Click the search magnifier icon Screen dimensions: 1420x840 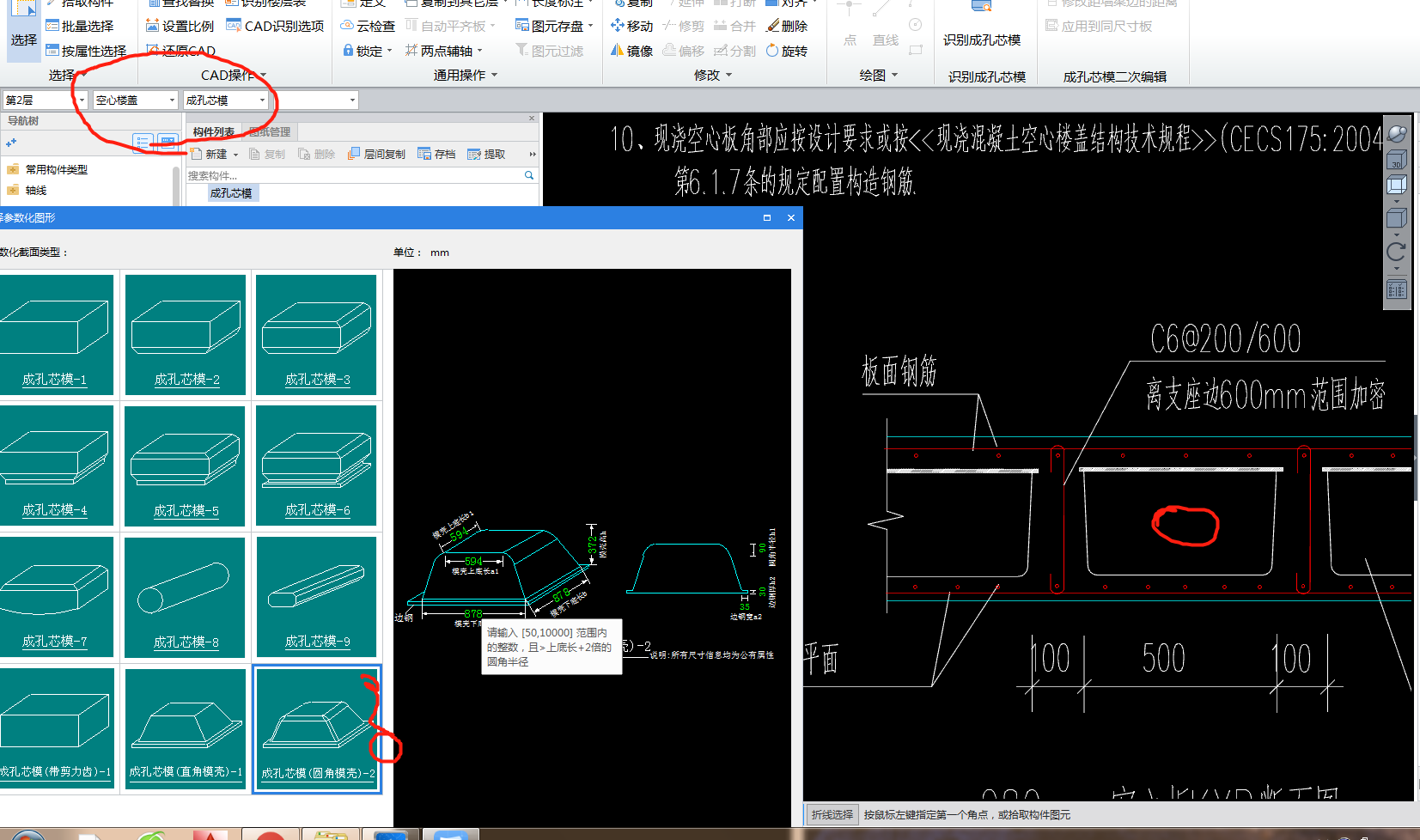(x=529, y=175)
